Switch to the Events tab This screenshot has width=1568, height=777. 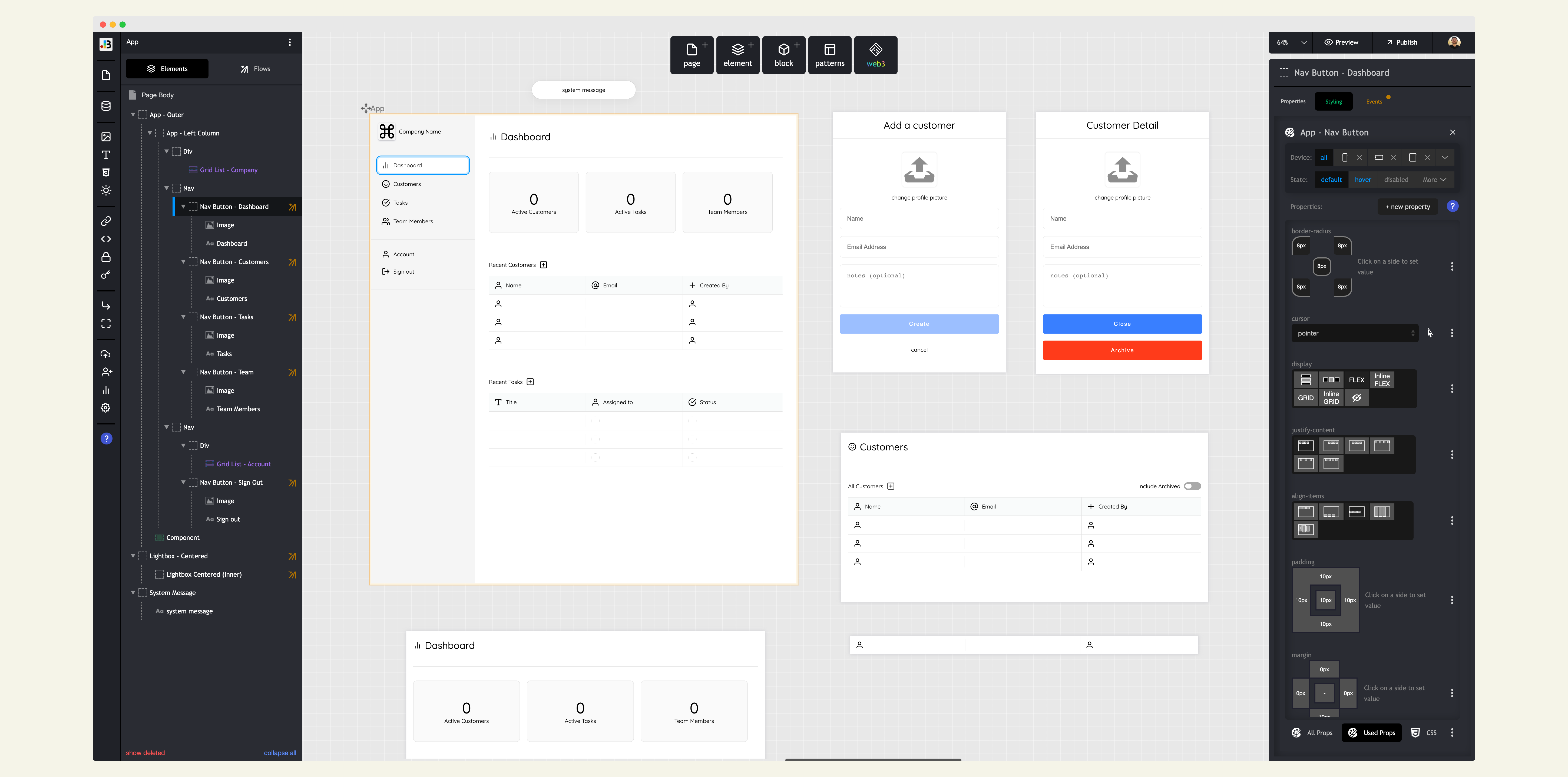pos(1374,102)
